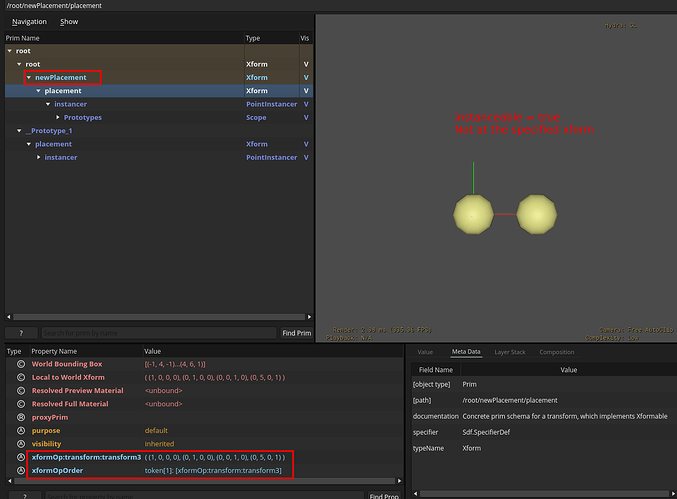Click the World Bounding Box type icon
This screenshot has width=677, height=499.
pyautogui.click(x=21, y=364)
